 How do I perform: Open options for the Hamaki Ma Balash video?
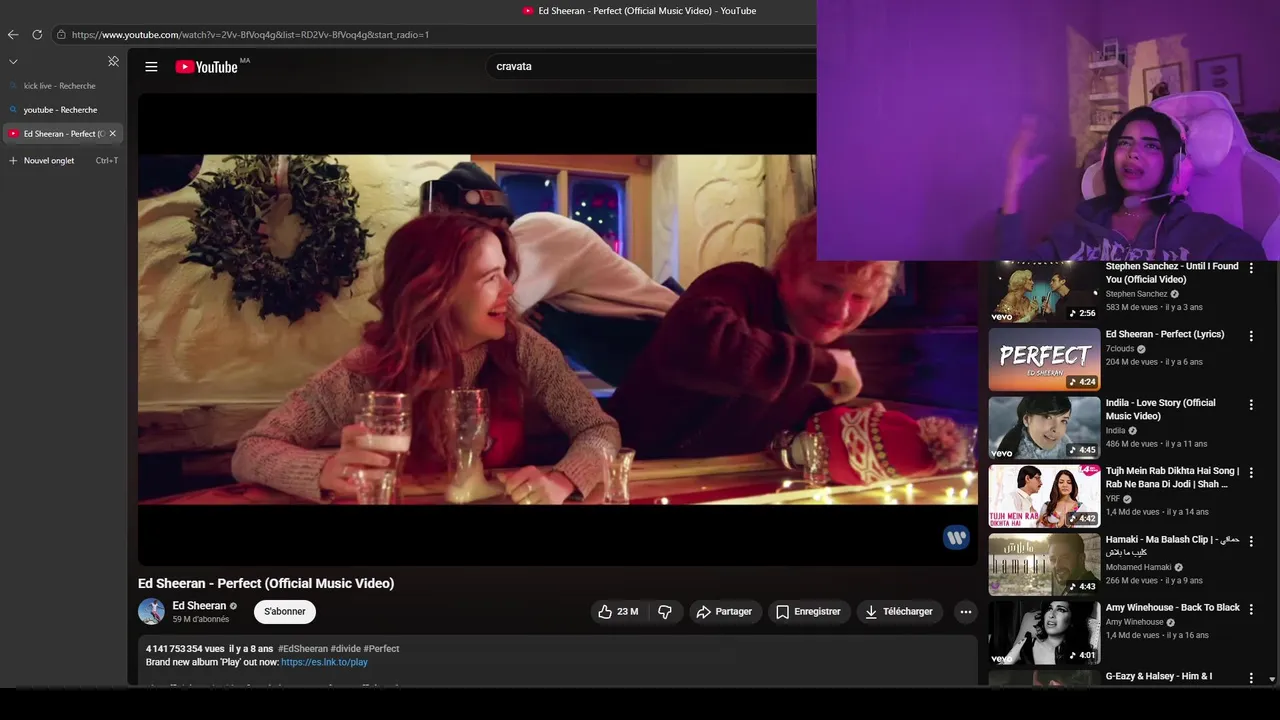pos(1251,541)
